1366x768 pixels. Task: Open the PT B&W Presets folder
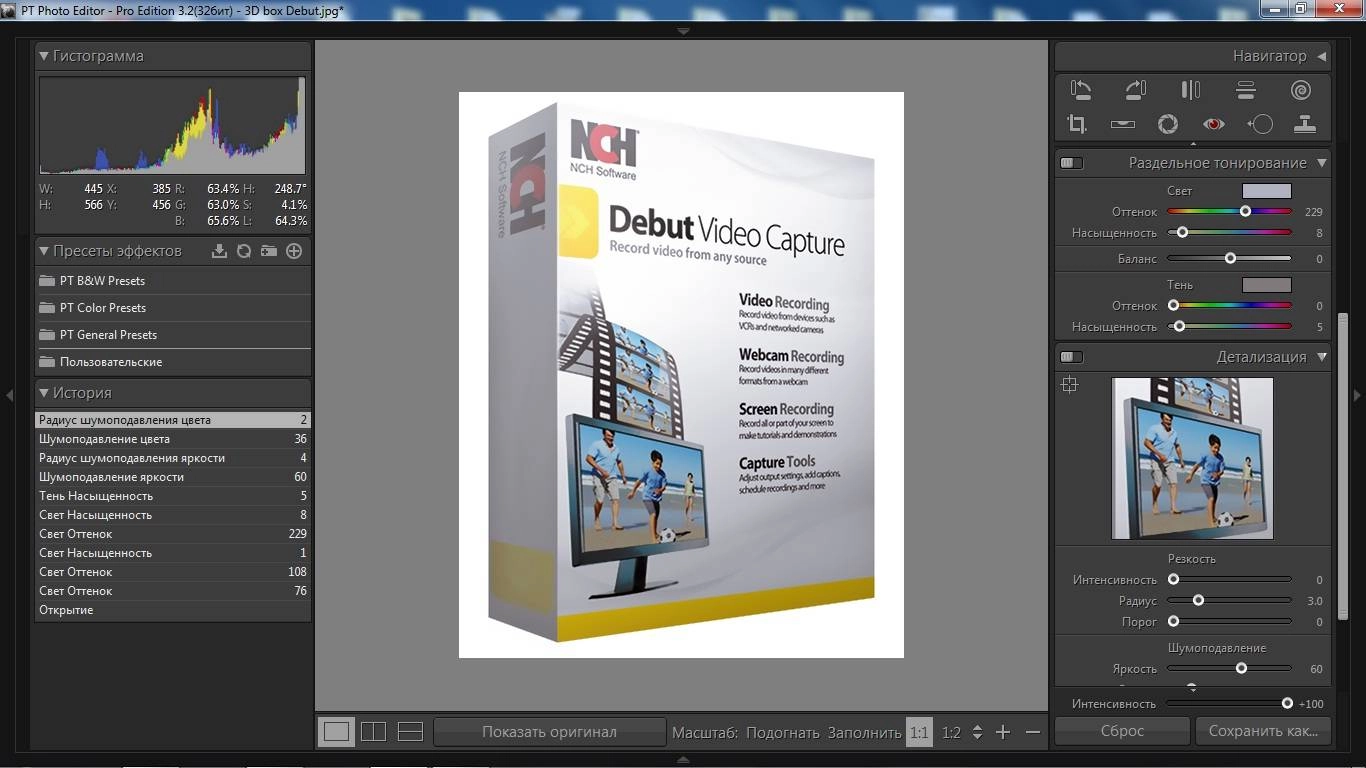pos(173,281)
